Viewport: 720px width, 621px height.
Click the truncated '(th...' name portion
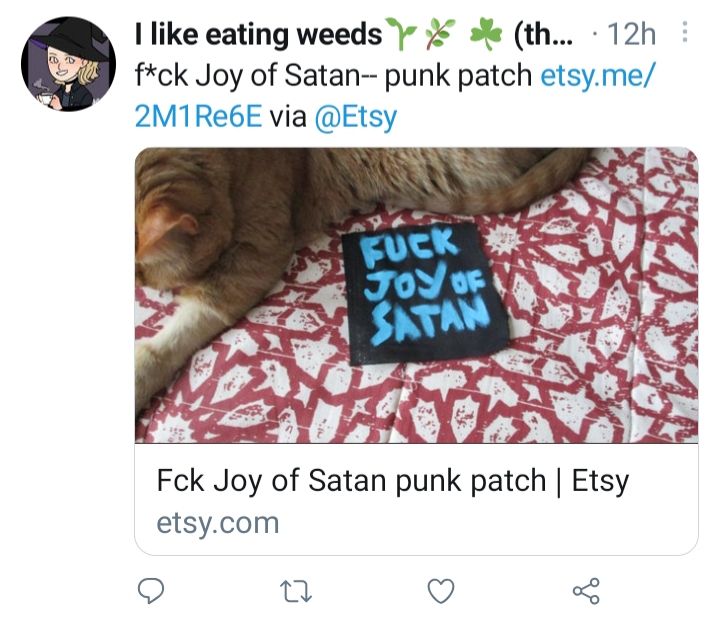pyautogui.click(x=544, y=35)
